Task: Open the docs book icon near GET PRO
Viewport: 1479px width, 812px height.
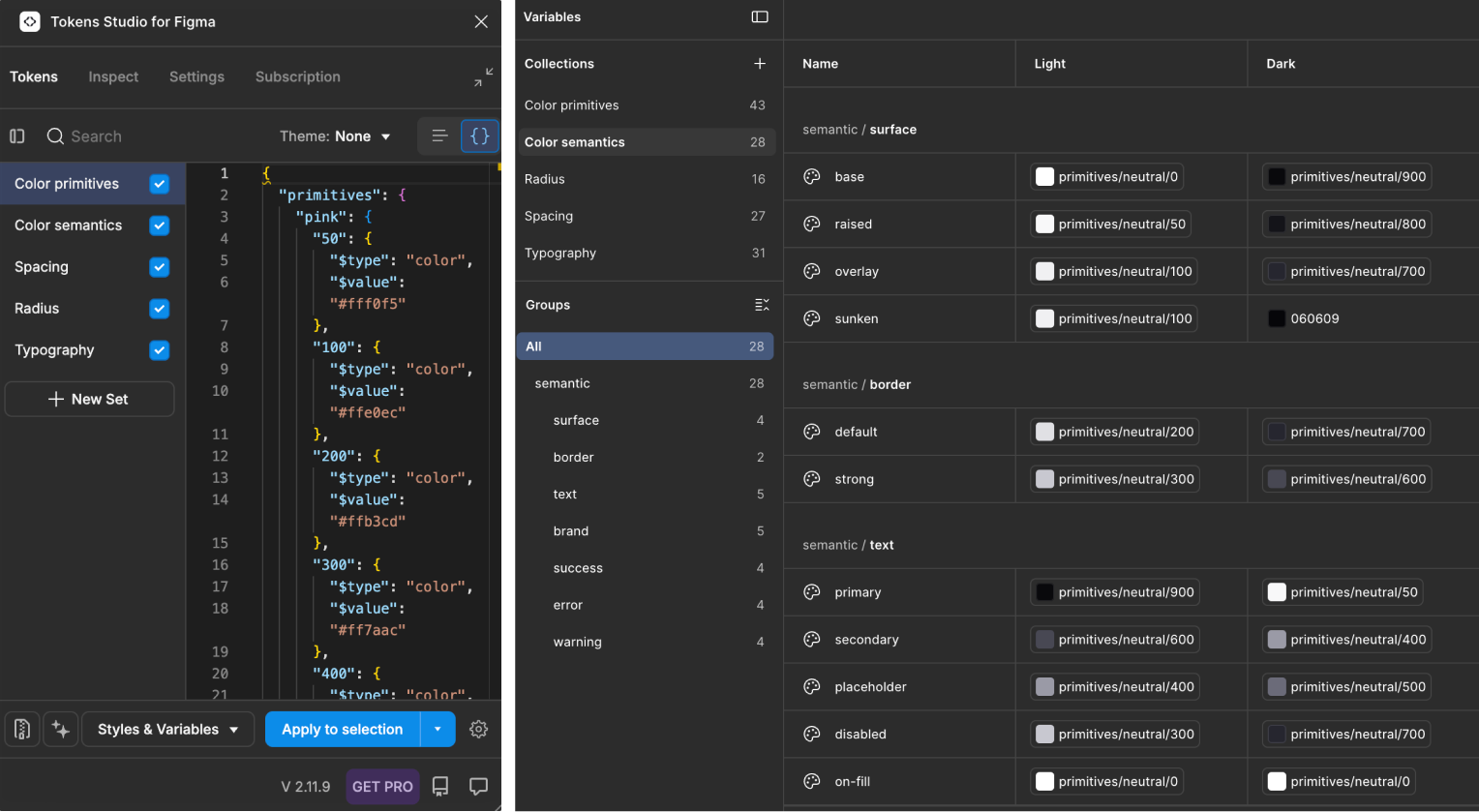Action: 440,786
